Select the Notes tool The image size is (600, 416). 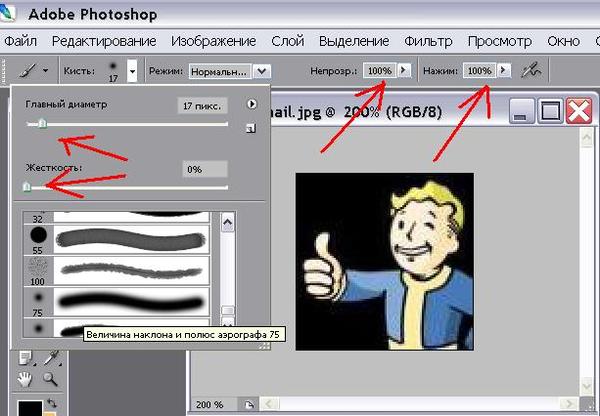27,357
